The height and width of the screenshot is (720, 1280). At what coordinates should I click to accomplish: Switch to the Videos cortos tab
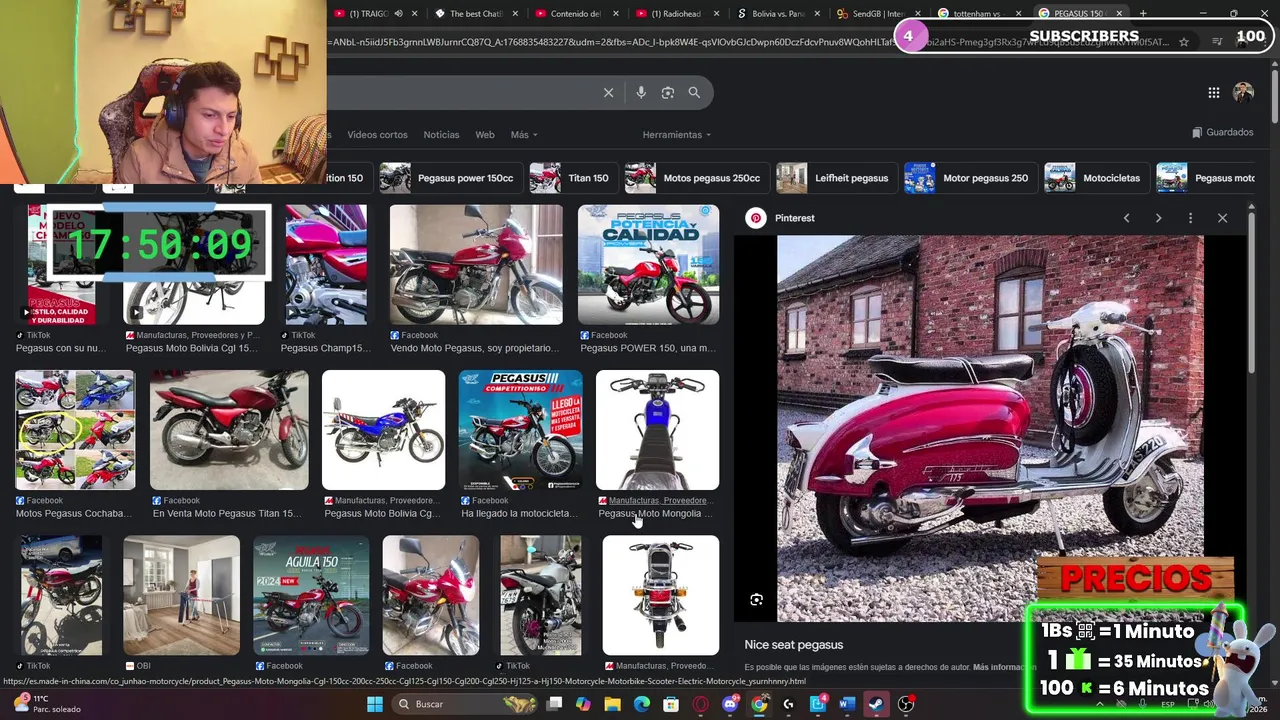377,135
